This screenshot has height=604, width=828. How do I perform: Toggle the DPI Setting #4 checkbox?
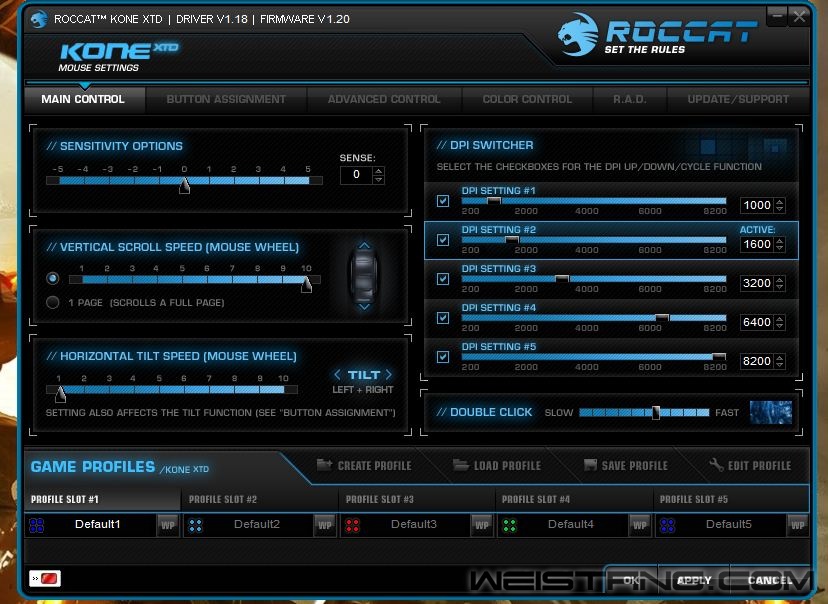443,318
